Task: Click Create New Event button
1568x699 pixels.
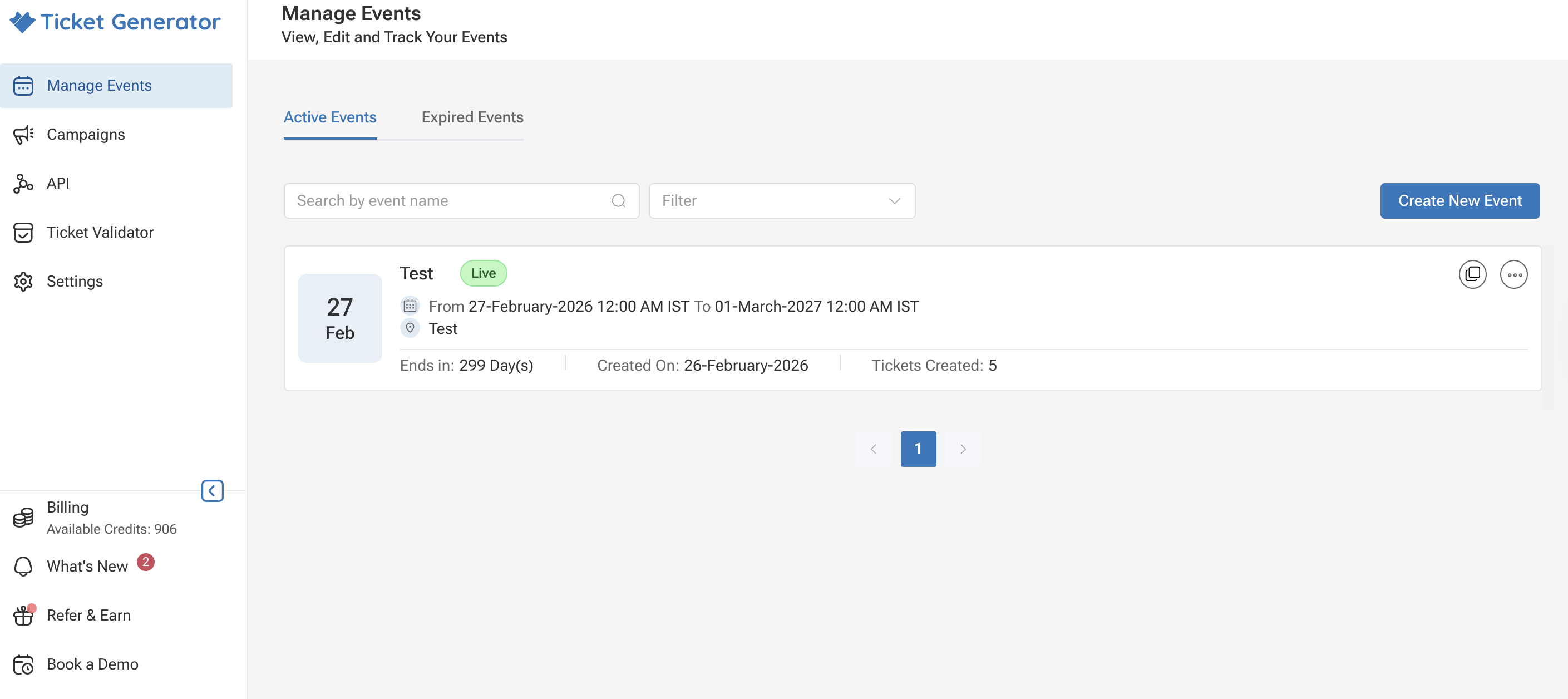Action: [1459, 200]
